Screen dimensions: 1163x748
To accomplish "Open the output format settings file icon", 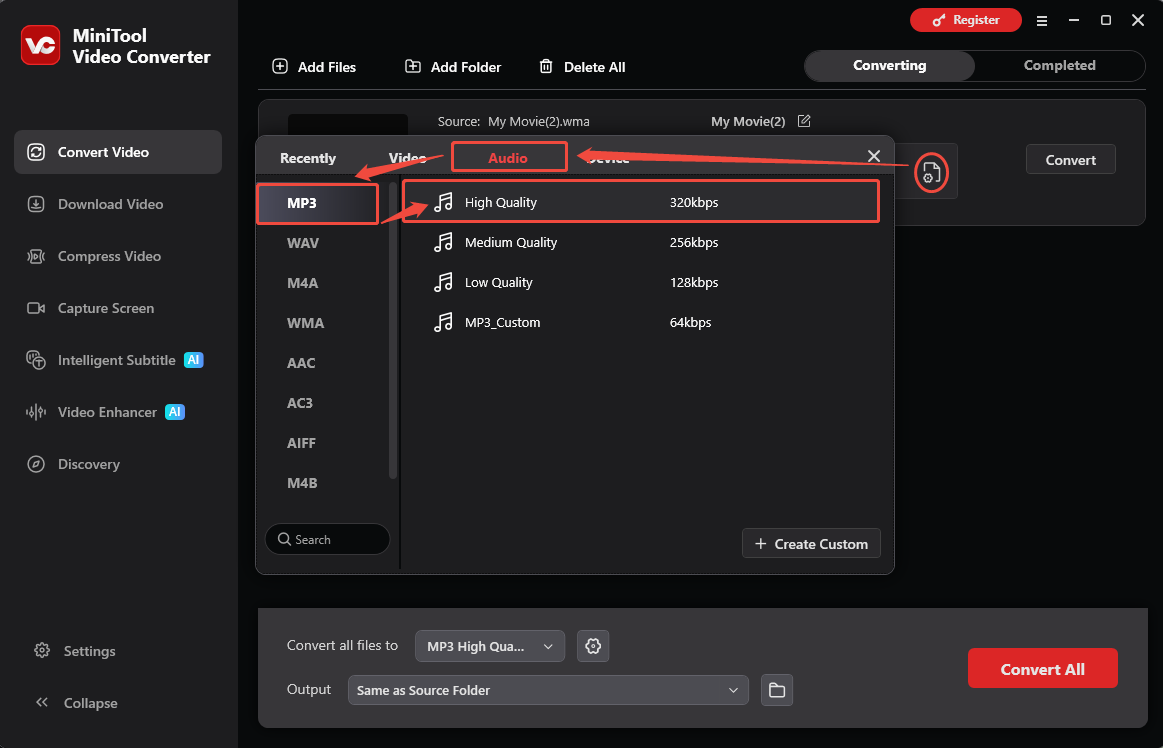I will click(x=931, y=173).
